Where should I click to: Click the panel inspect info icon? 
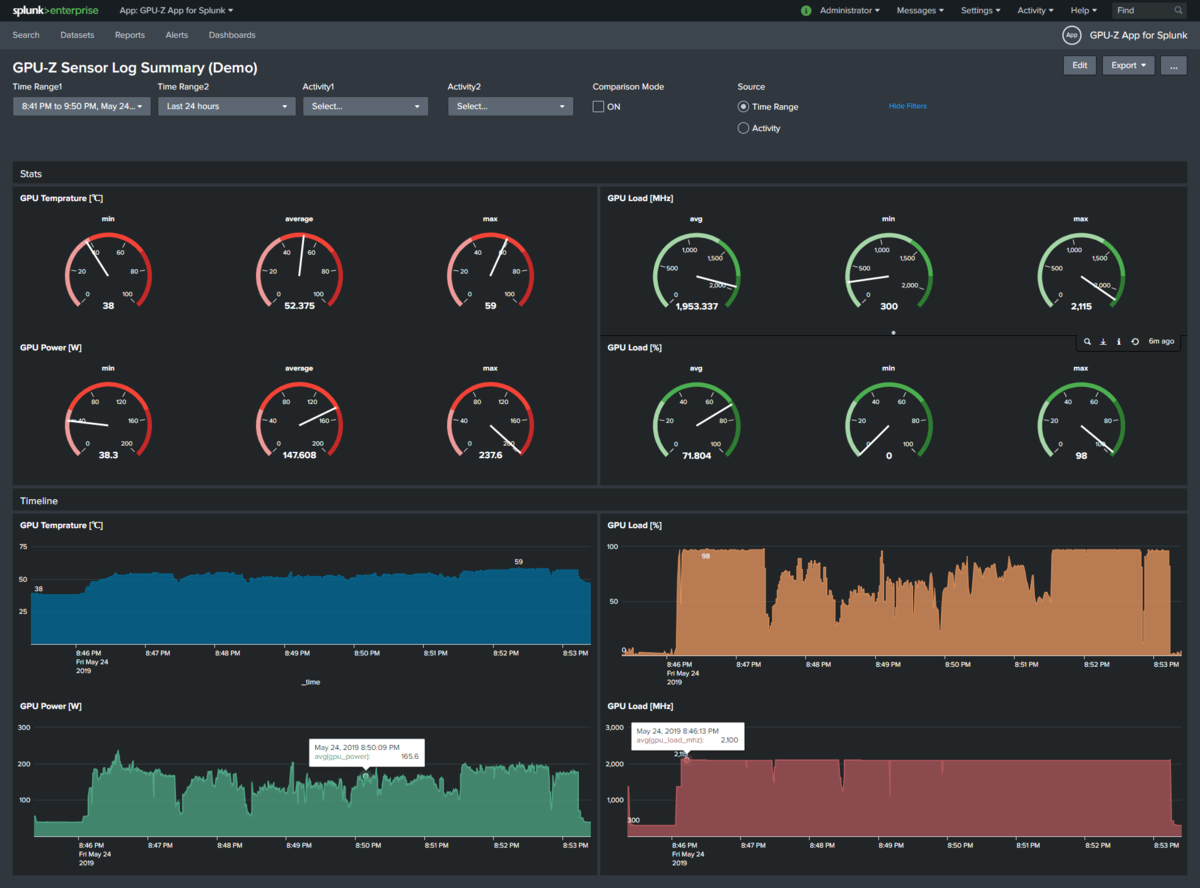click(x=1119, y=342)
